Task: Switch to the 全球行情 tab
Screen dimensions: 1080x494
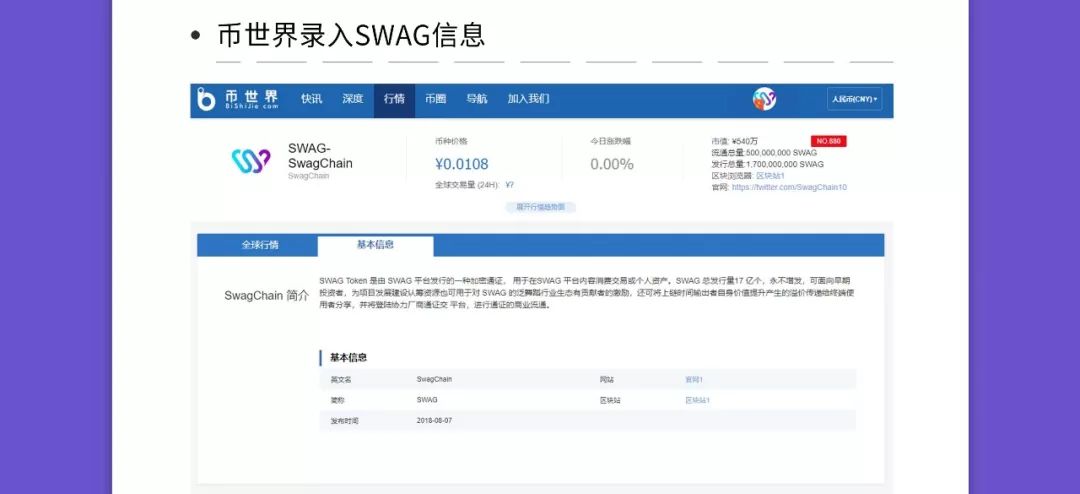Action: point(260,245)
